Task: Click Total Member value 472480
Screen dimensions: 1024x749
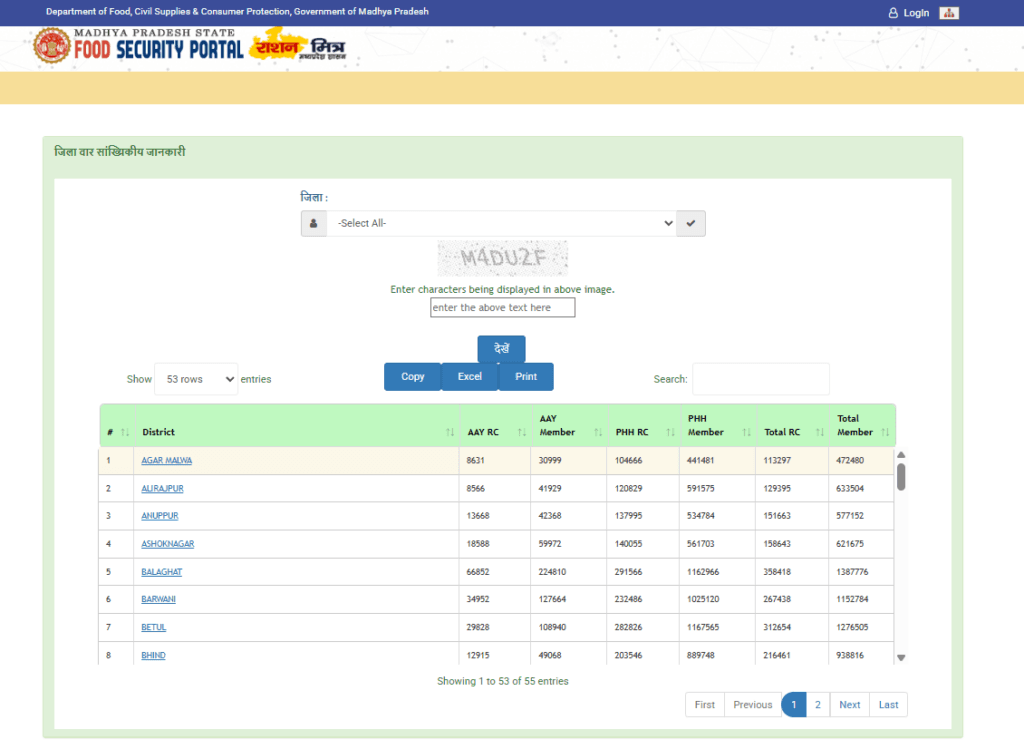Action: pos(850,460)
